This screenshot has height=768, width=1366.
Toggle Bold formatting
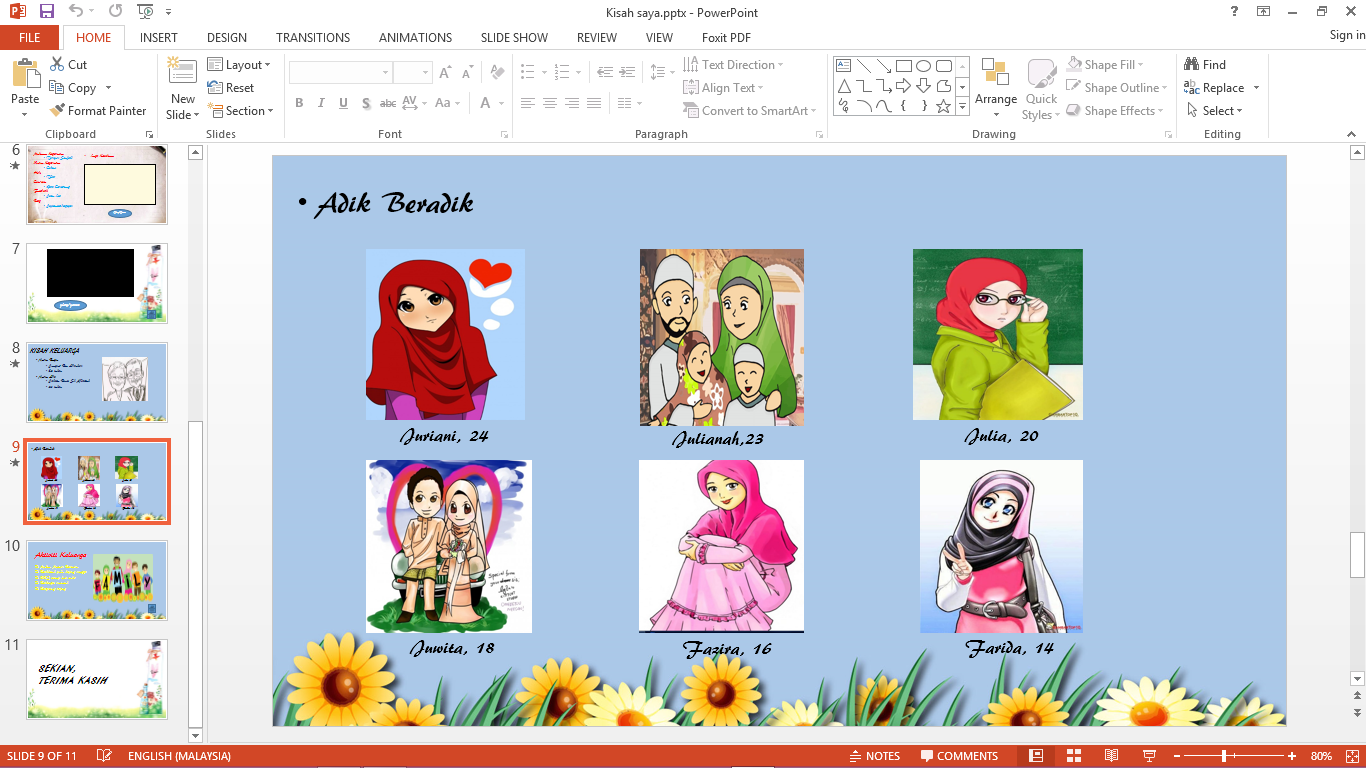click(299, 103)
